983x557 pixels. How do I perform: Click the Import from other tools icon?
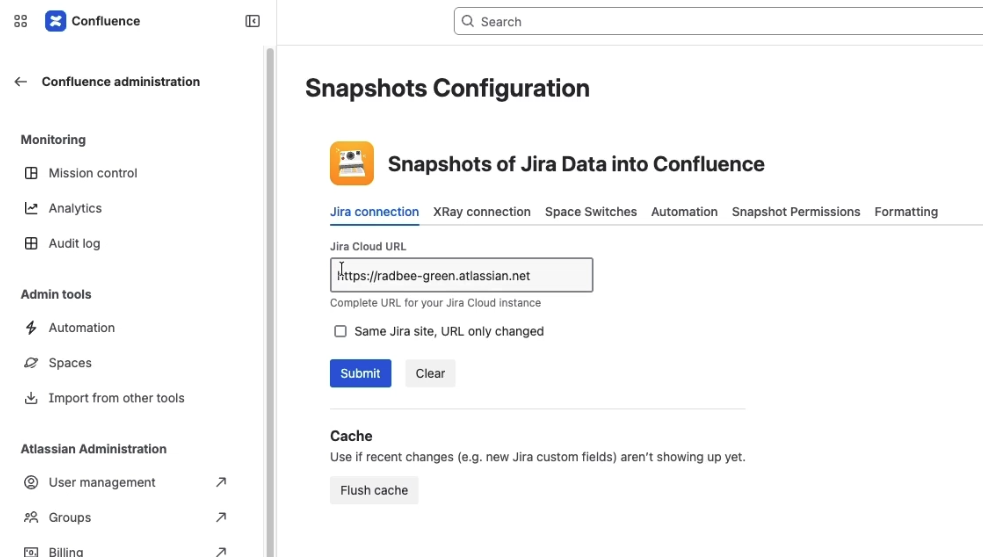pos(31,398)
